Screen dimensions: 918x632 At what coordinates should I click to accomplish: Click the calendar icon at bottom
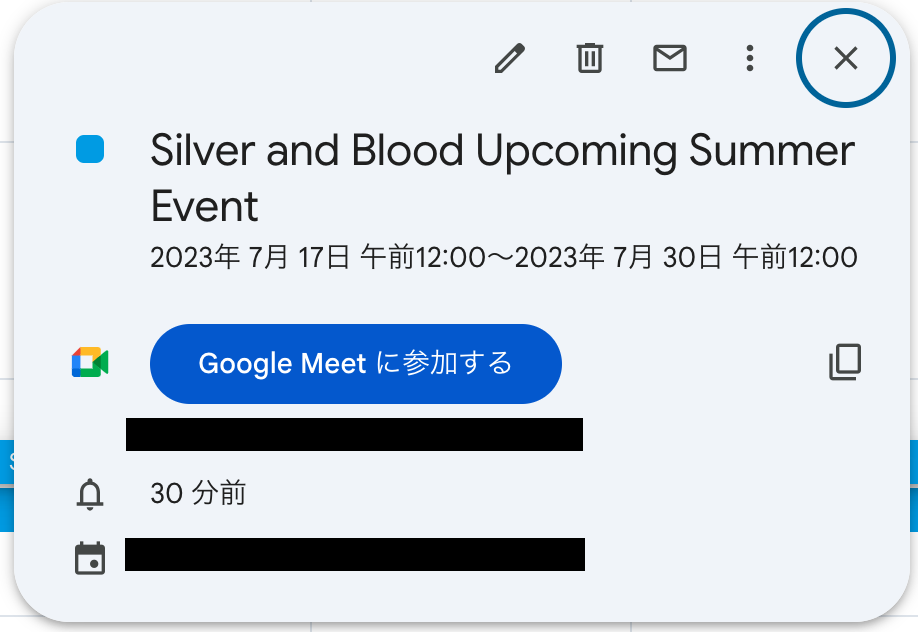coord(90,558)
